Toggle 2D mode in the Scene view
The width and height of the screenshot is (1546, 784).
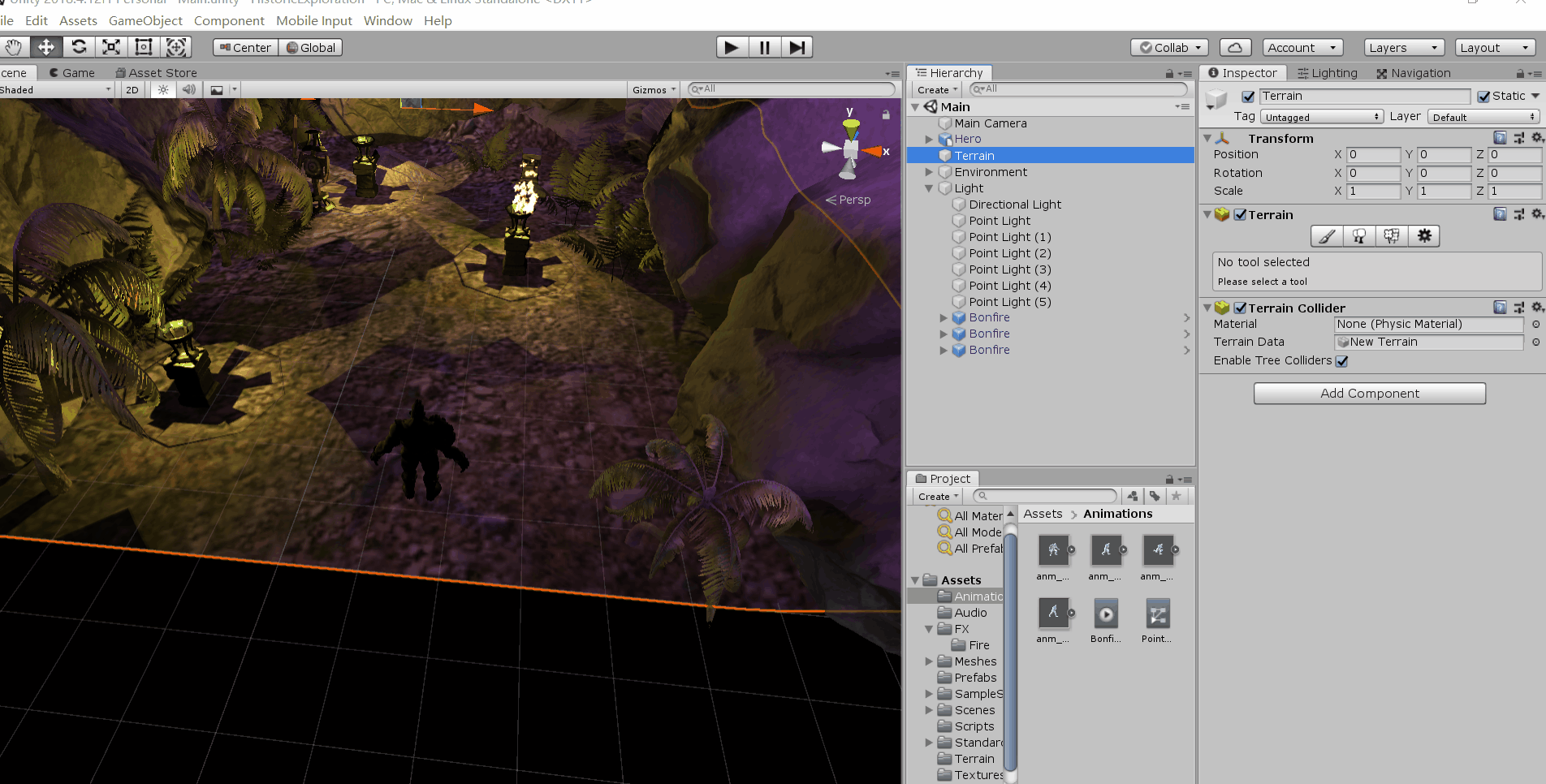point(131,89)
